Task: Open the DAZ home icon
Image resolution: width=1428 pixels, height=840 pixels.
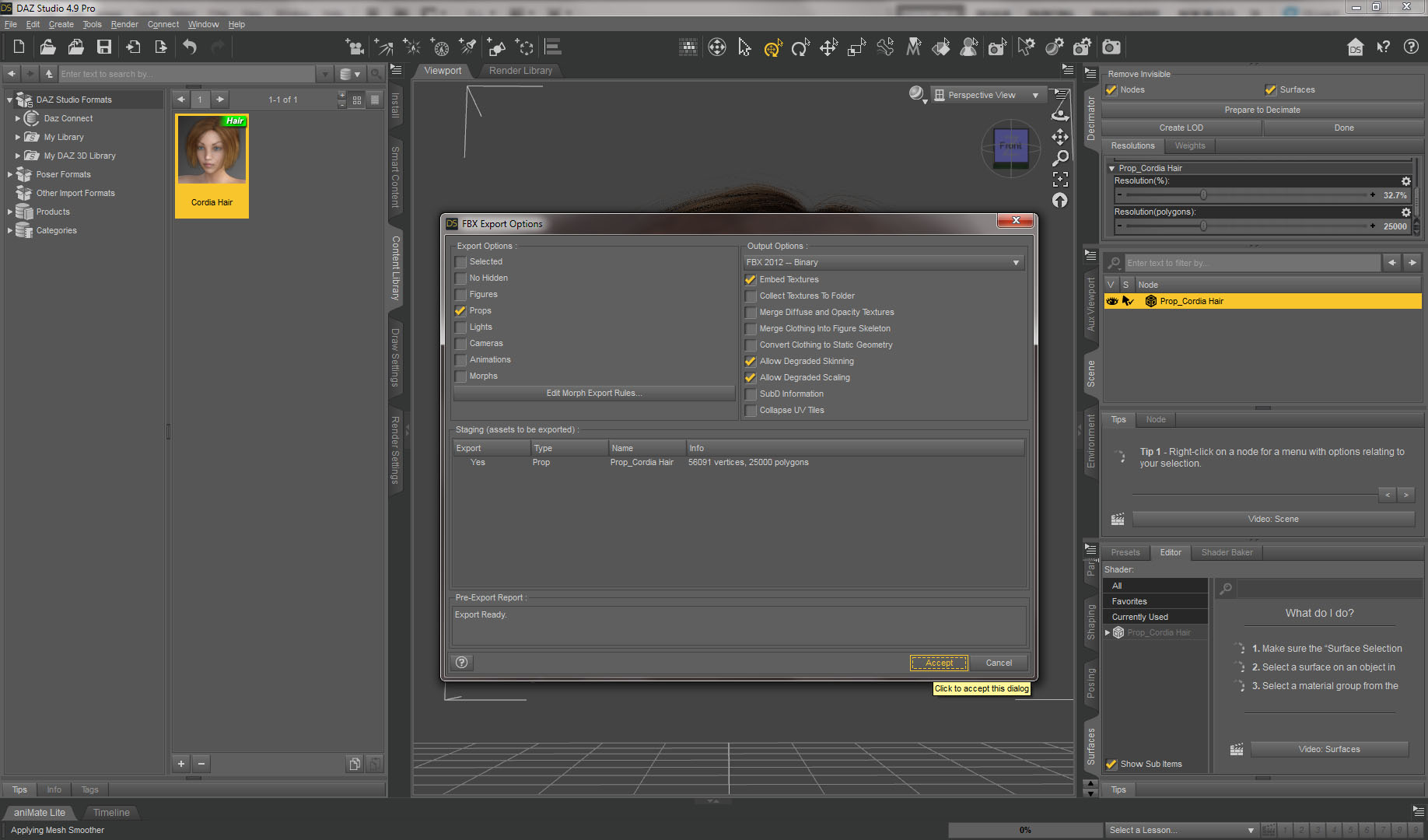Action: click(x=1356, y=47)
